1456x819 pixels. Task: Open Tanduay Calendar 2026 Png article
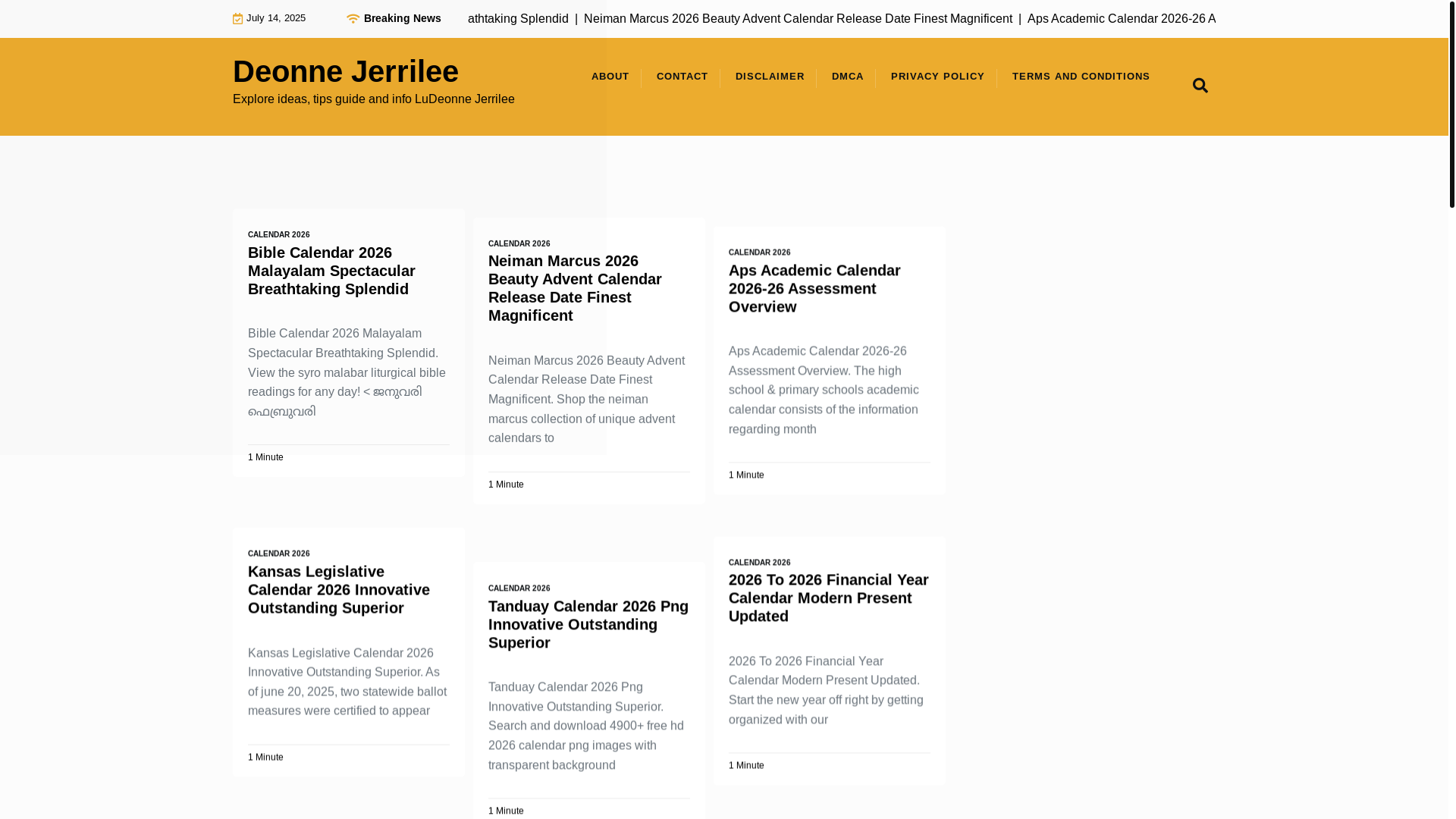(588, 624)
